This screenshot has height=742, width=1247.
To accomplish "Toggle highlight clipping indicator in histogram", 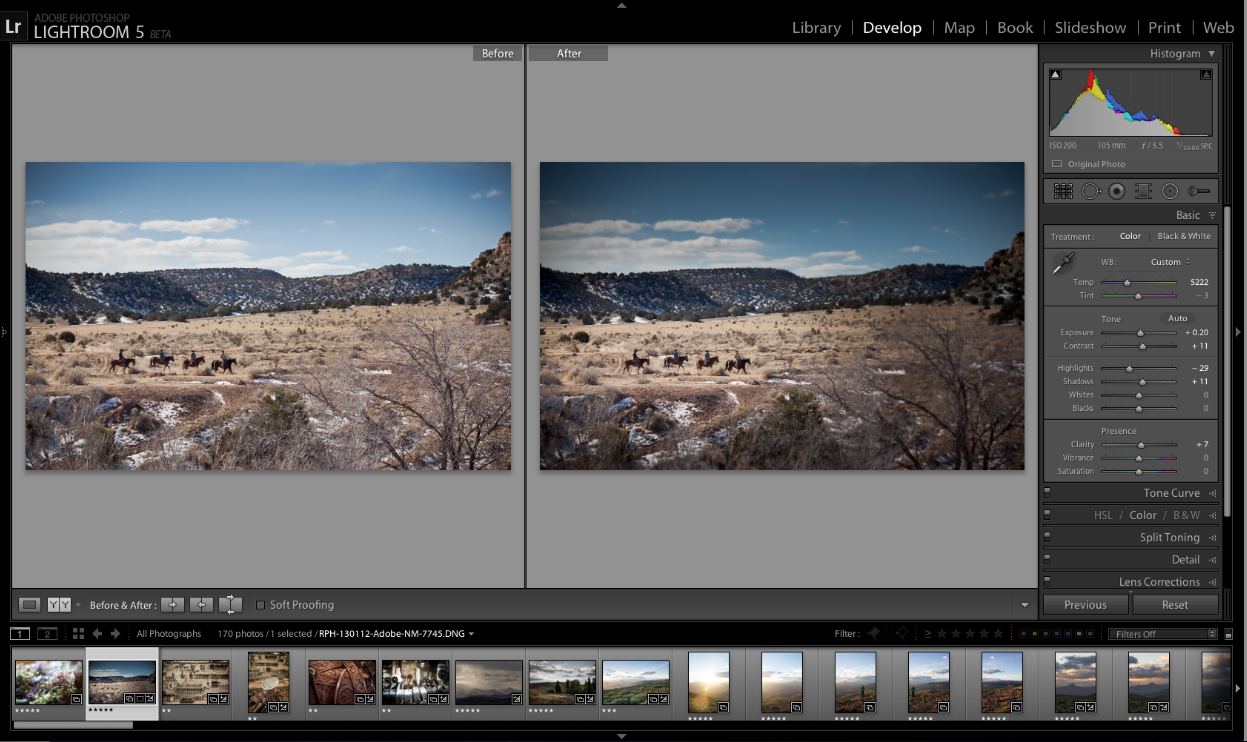I will tap(1206, 74).
